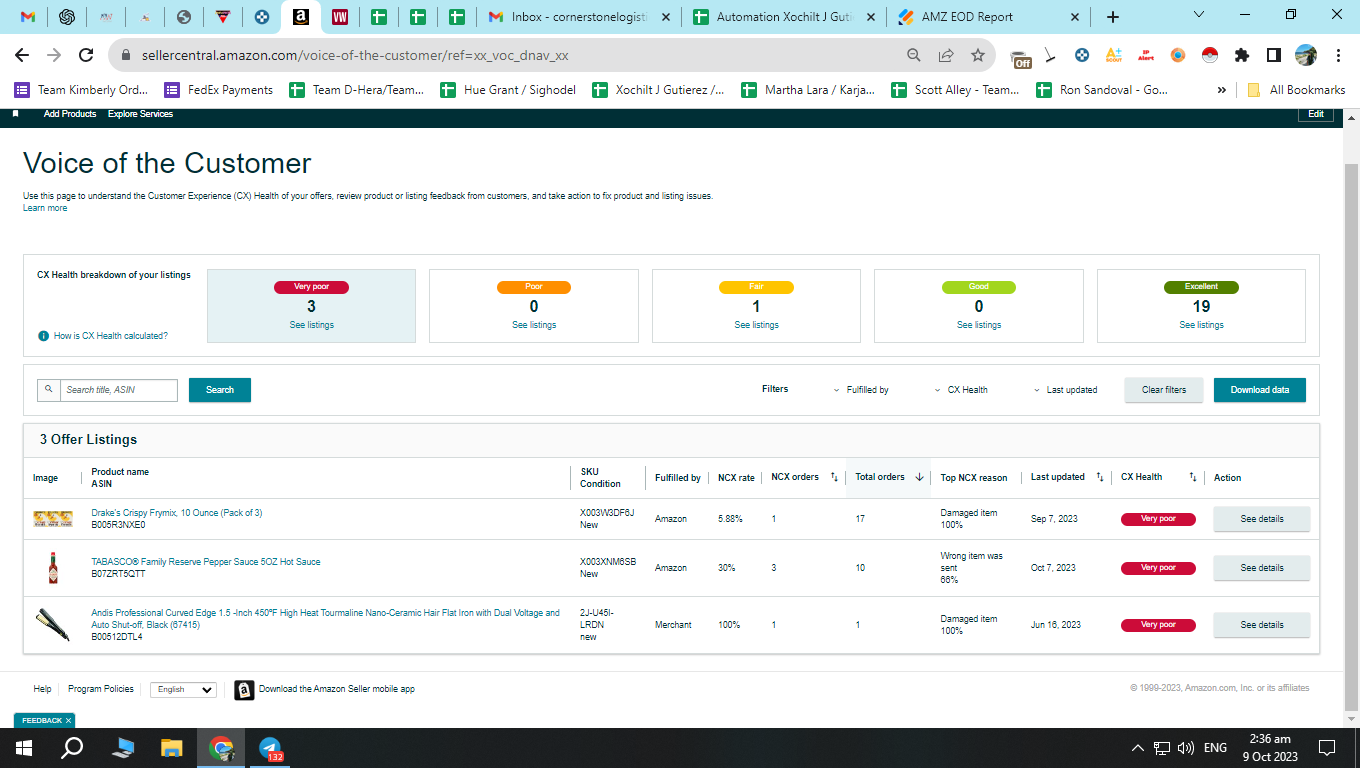Switch to the pinned ChatGPT tab

[67, 17]
